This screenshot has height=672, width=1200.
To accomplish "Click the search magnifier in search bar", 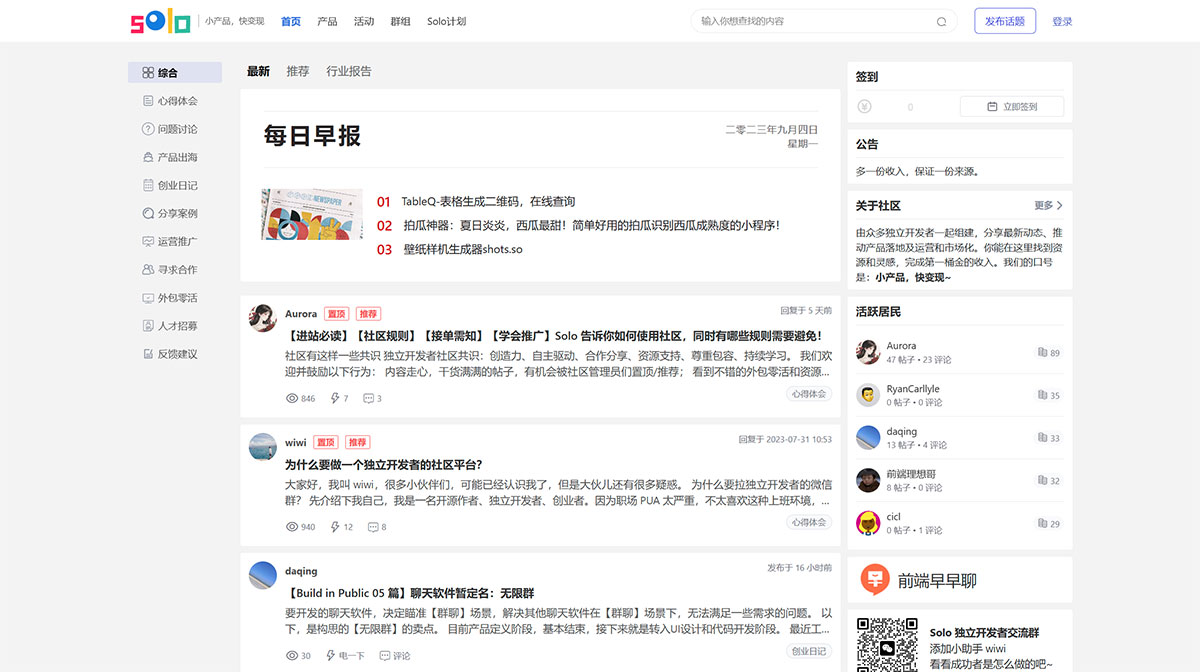I will point(940,20).
